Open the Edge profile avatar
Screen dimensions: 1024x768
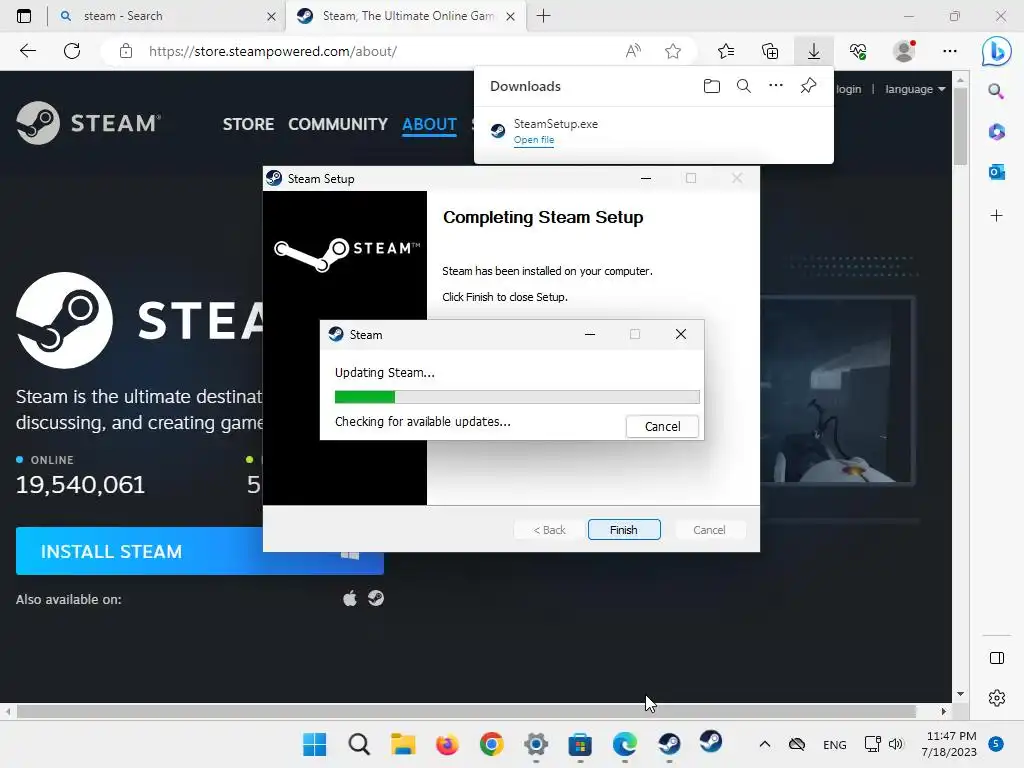pyautogui.click(x=904, y=51)
